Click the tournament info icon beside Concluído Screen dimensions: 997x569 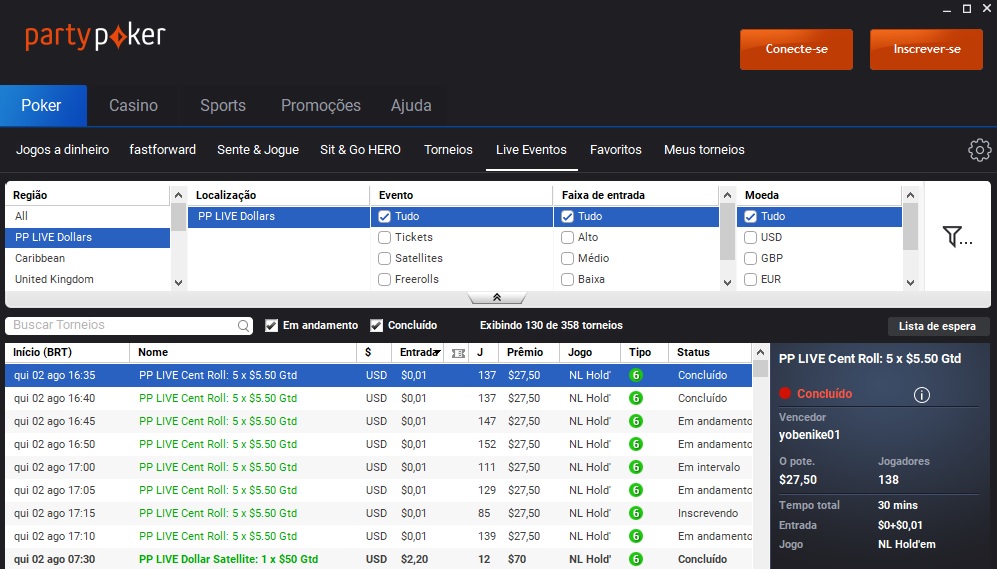[921, 395]
